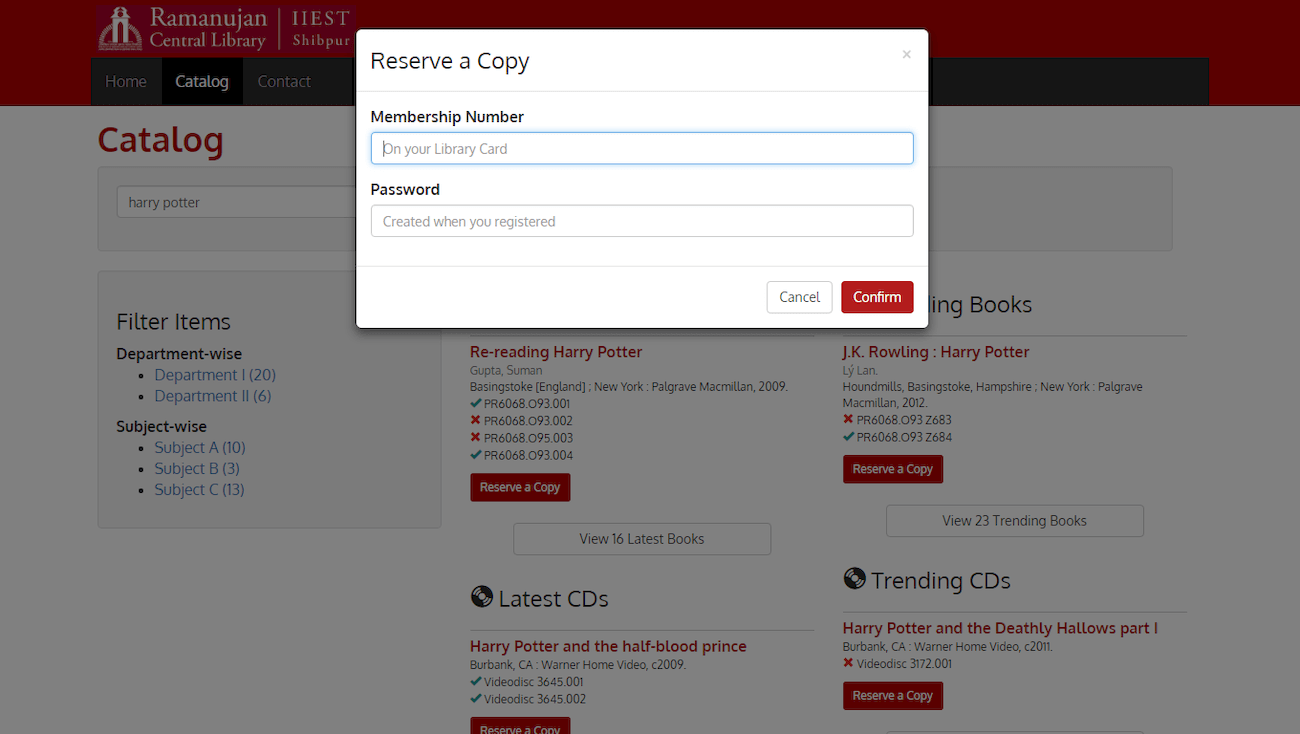Close the Reserve a Copy dialog
Viewport: 1300px width, 734px height.
906,55
